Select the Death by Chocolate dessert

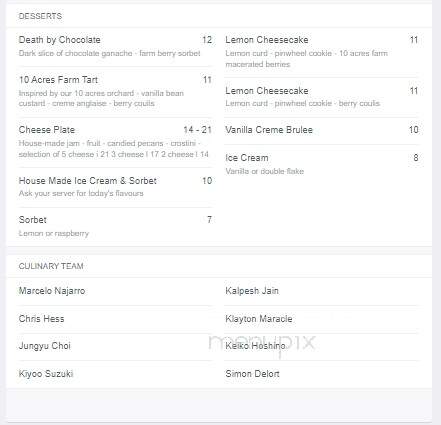(x=115, y=46)
